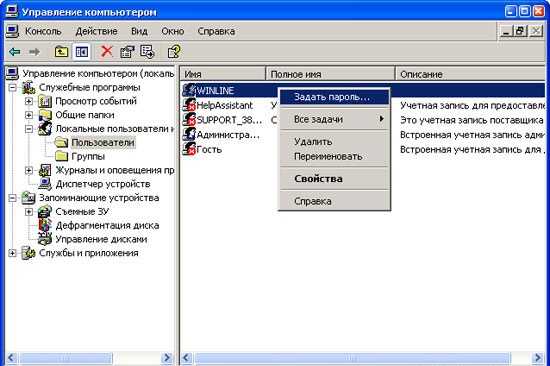The width and height of the screenshot is (550, 366).
Task: Open the Действие menu
Action: coord(96,31)
